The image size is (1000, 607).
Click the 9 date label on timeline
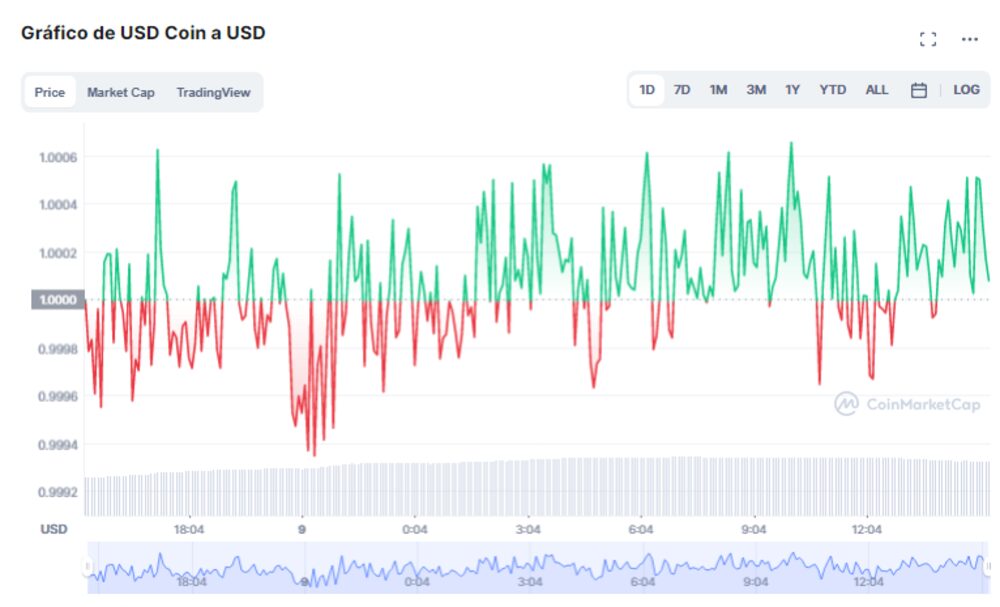[x=301, y=529]
